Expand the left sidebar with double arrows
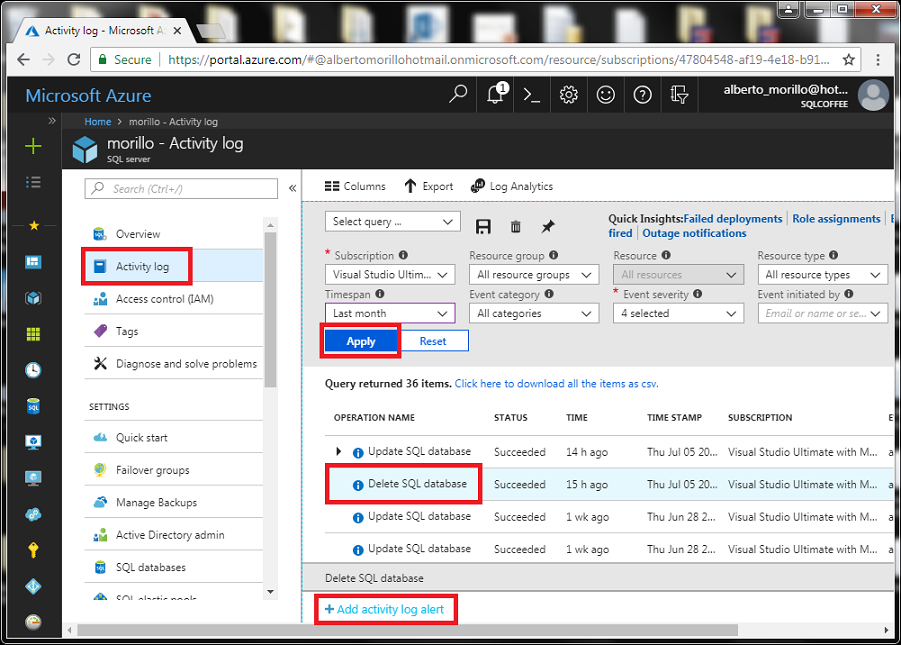The image size is (901, 645). [52, 121]
